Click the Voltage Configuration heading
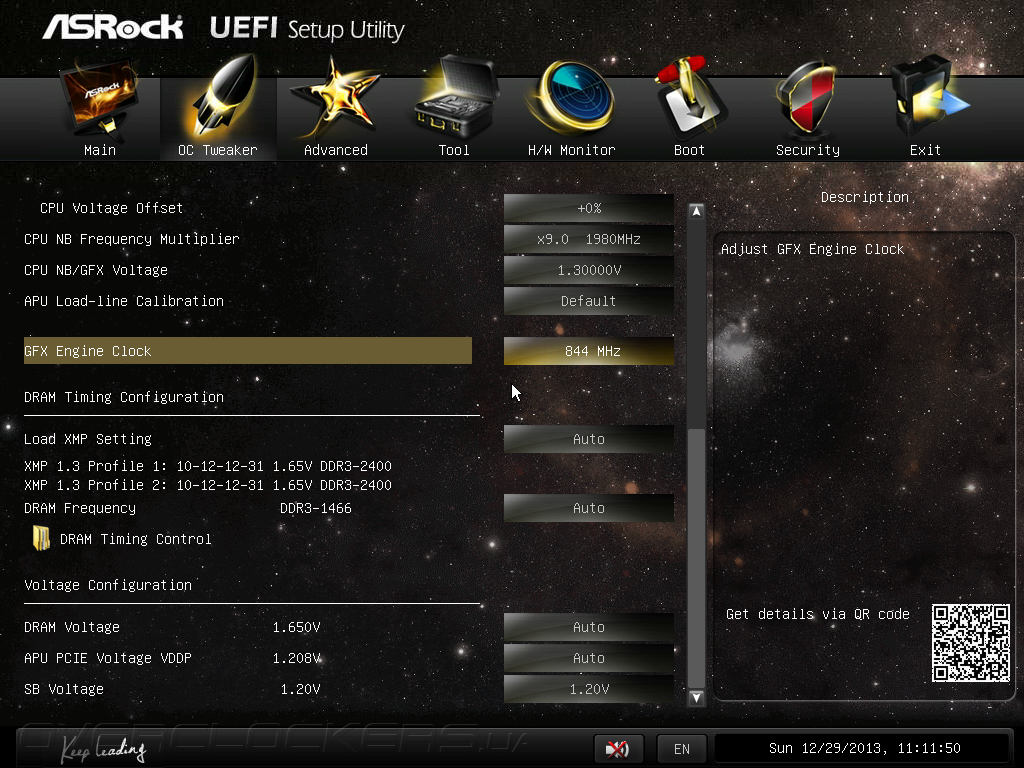This screenshot has width=1024, height=768. point(108,585)
